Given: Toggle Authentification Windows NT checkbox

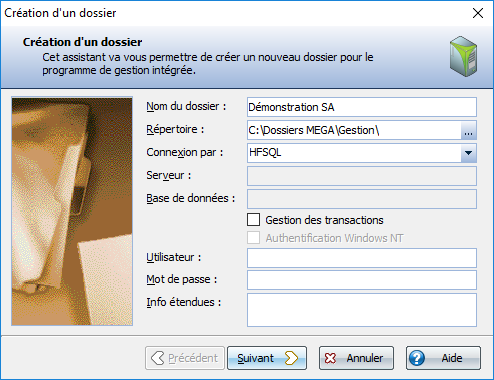Looking at the screenshot, I should pyautogui.click(x=254, y=238).
